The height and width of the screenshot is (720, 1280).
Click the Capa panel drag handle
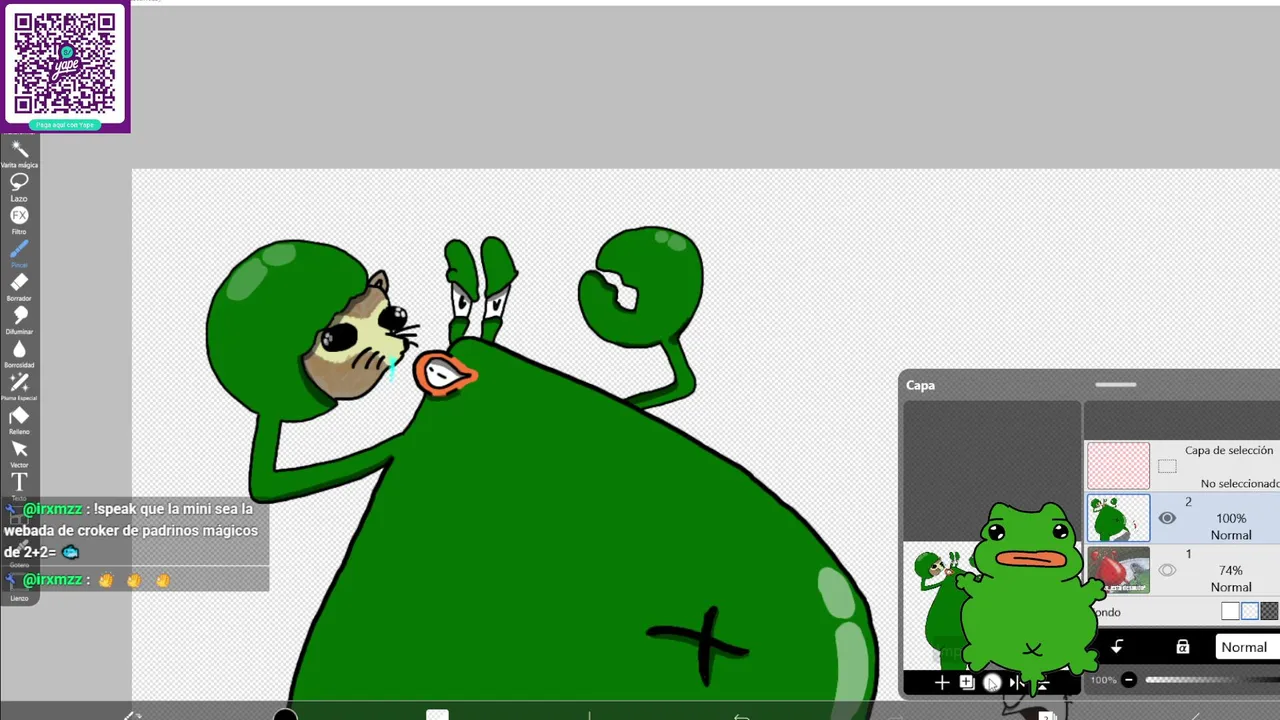1115,384
